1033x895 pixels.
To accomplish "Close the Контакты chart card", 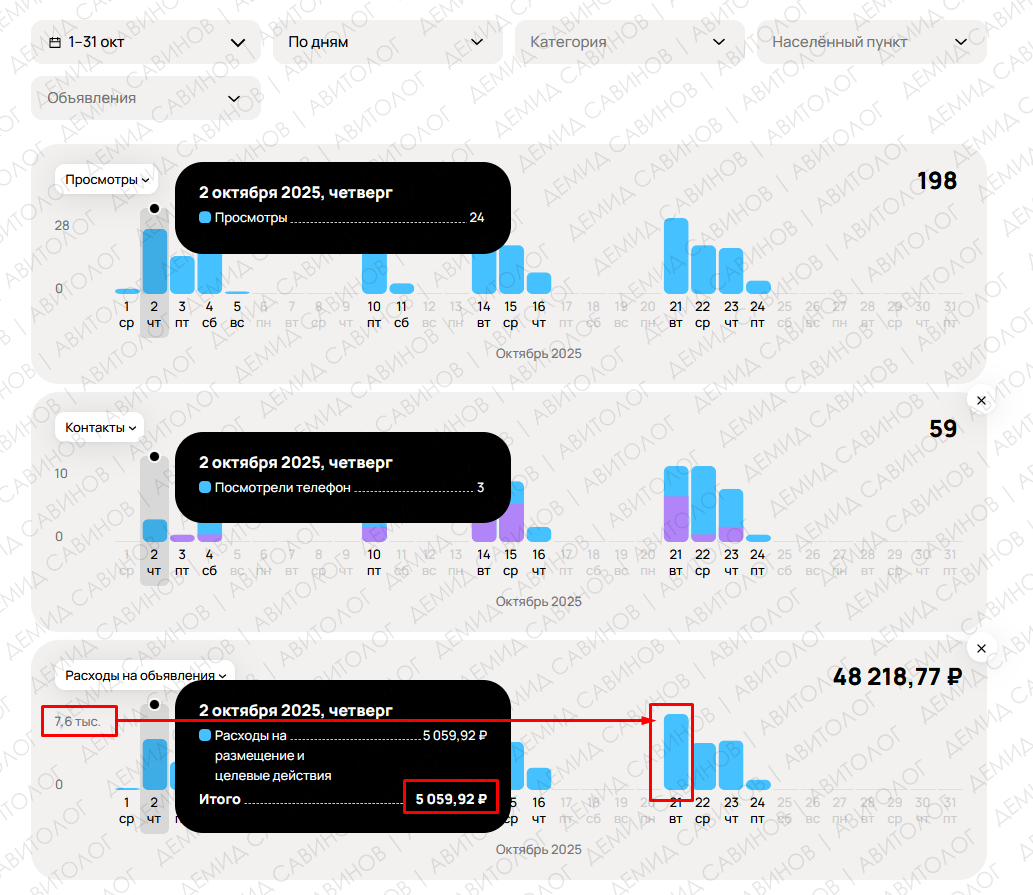I will coord(981,400).
